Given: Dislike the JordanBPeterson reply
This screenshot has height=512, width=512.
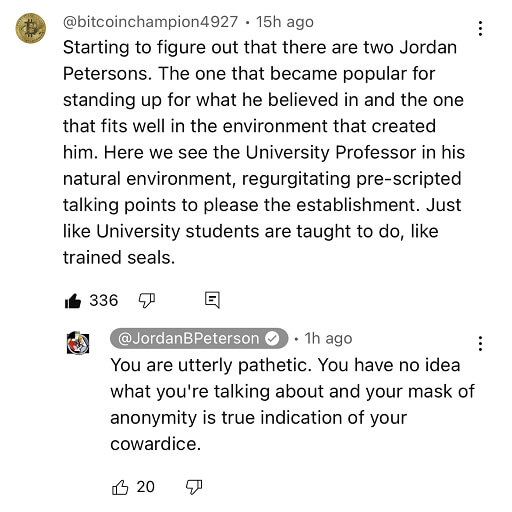Looking at the screenshot, I should pyautogui.click(x=194, y=488).
